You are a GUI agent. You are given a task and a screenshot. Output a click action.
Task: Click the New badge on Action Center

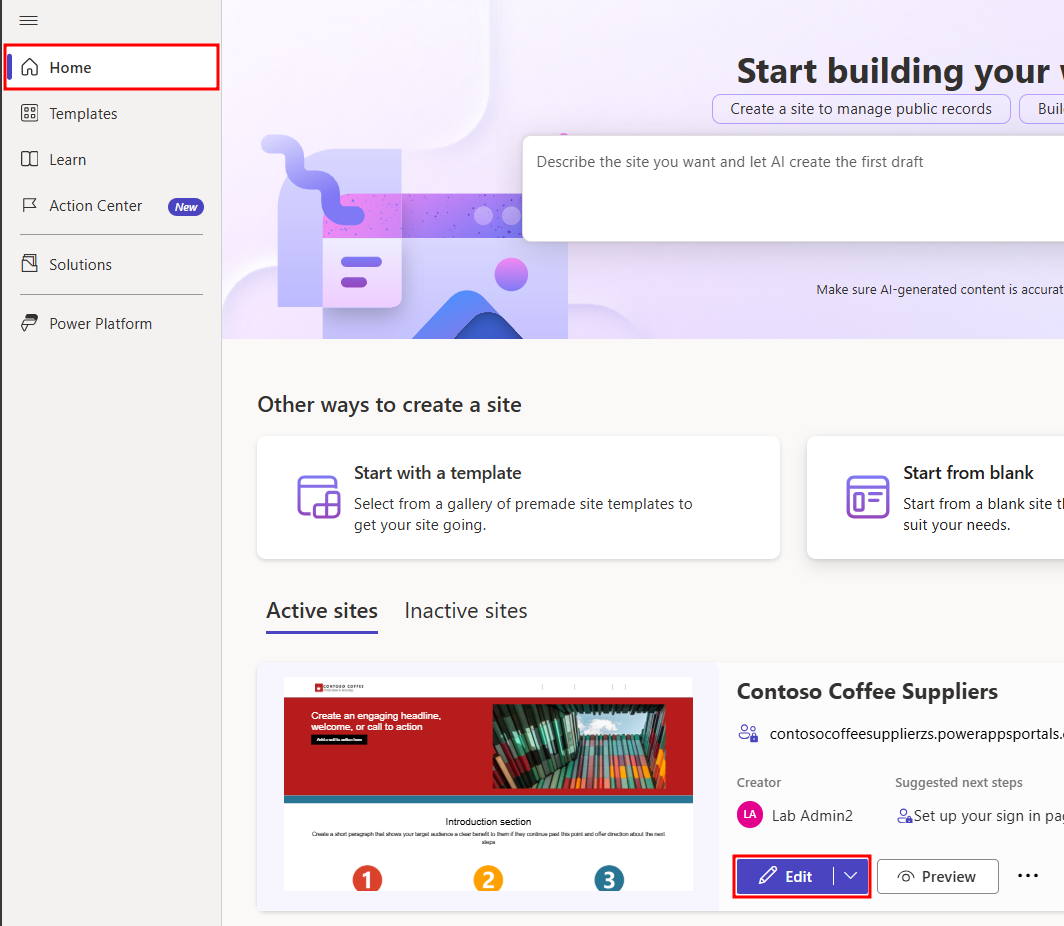pyautogui.click(x=186, y=207)
